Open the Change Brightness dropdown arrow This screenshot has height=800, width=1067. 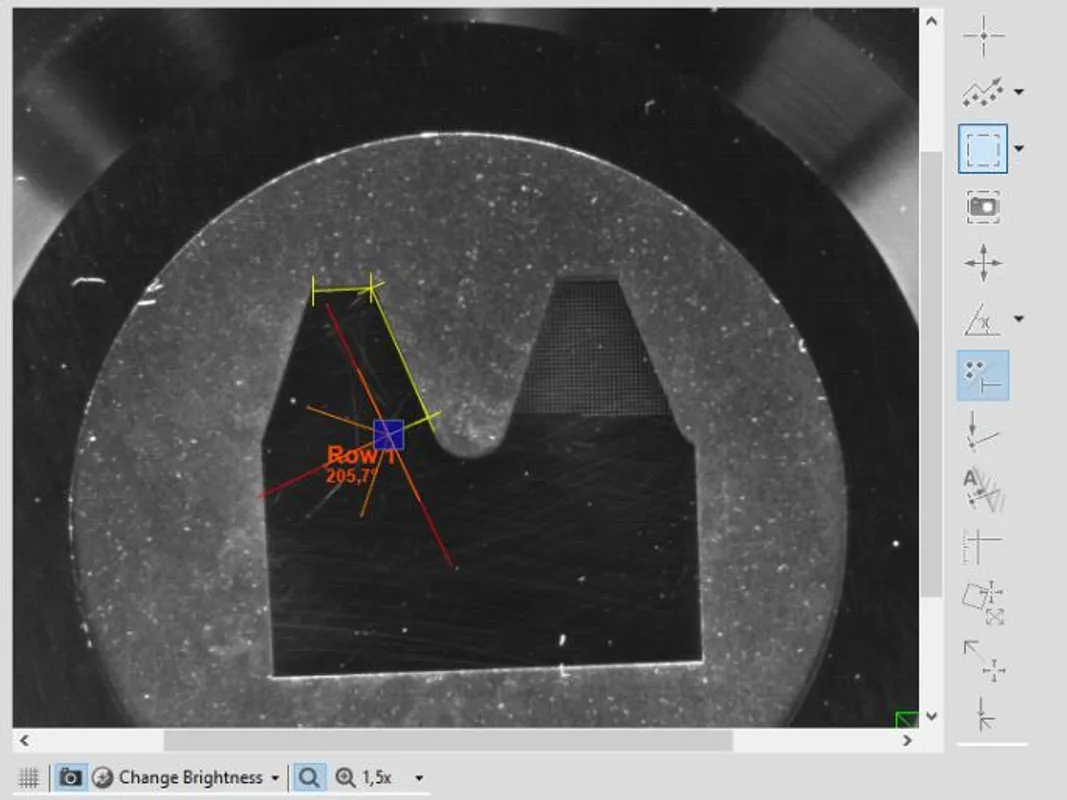tap(275, 778)
